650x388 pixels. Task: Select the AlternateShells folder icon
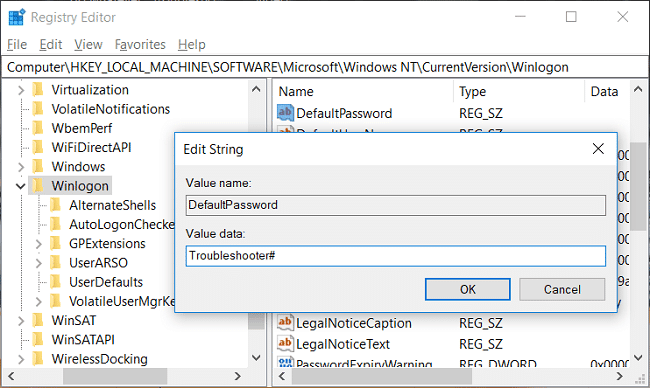coord(56,205)
